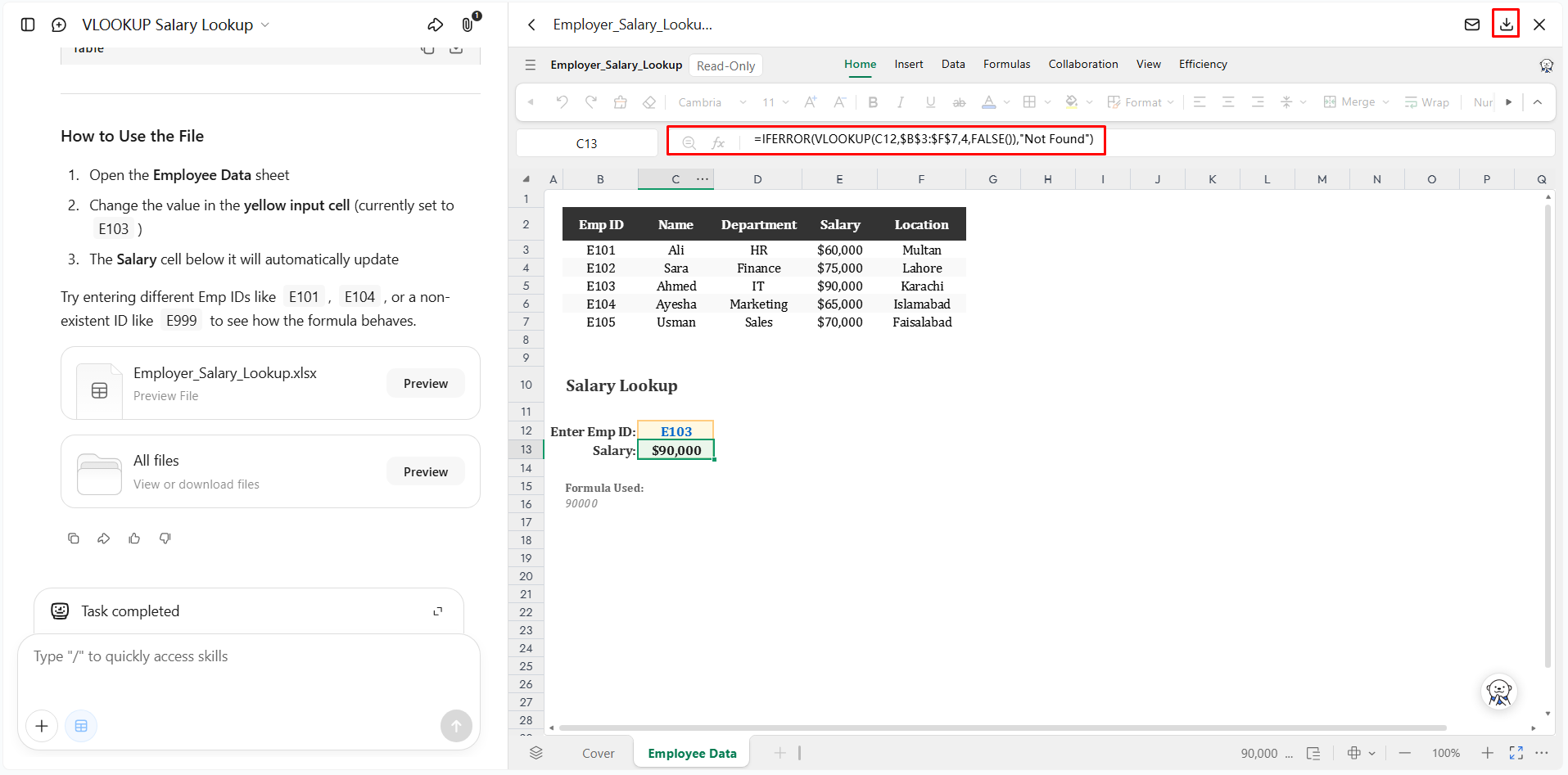Start a new chat via plus-bubble icon
This screenshot has width=1568, height=775.
point(59,25)
